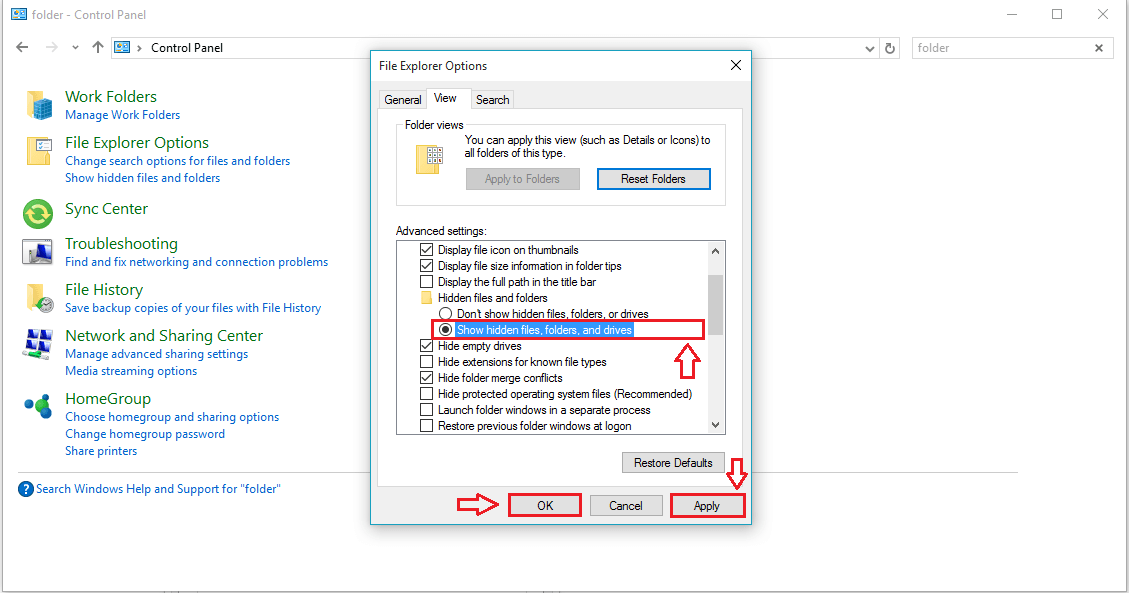Click Cancel in File Explorer Options
Viewport: 1129px width, 593px height.
pos(626,506)
